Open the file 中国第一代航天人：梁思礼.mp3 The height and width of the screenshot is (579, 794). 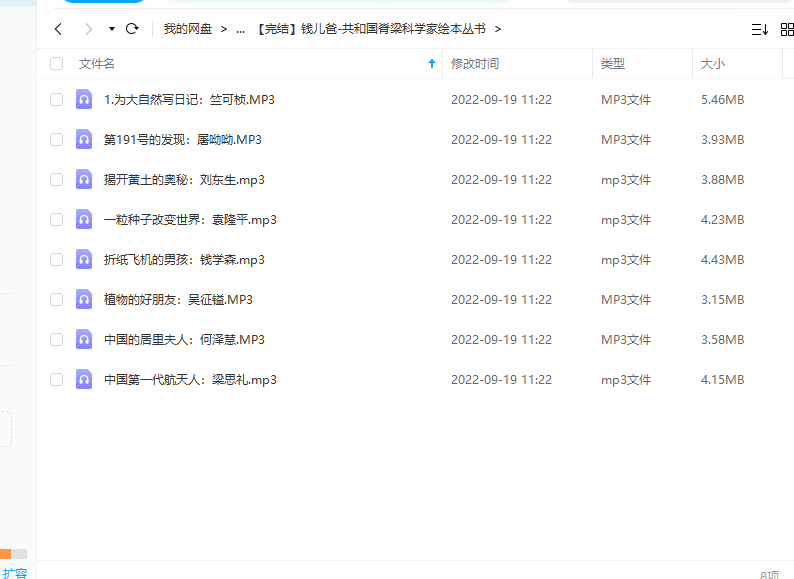[x=190, y=379]
